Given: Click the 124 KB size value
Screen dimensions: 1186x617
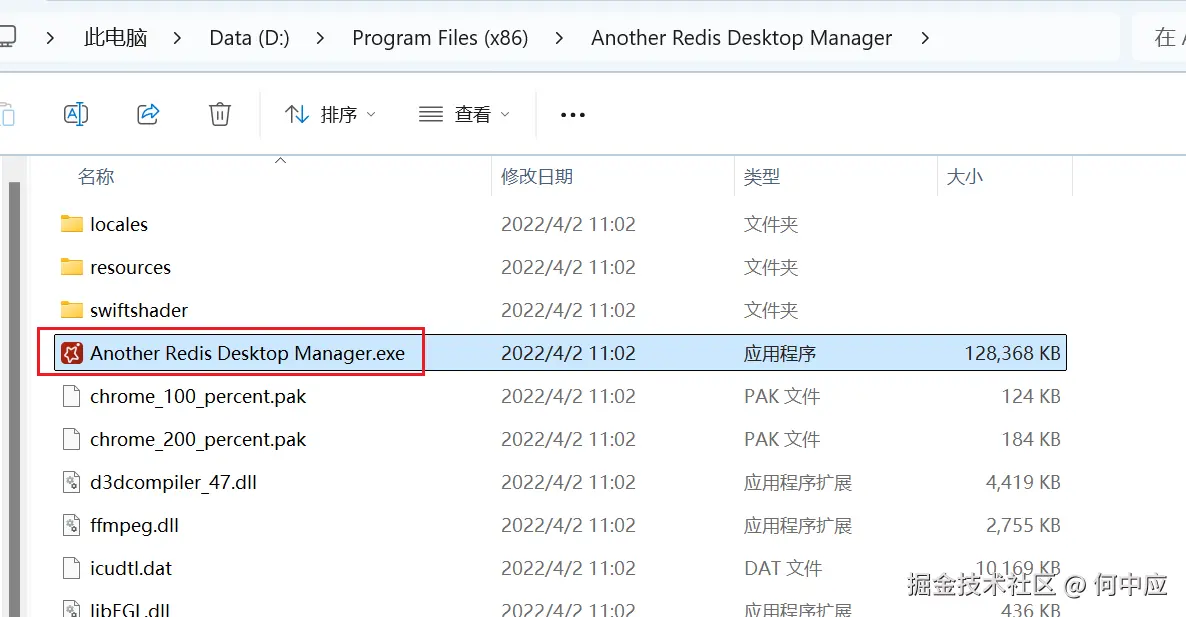Looking at the screenshot, I should (x=1031, y=396).
